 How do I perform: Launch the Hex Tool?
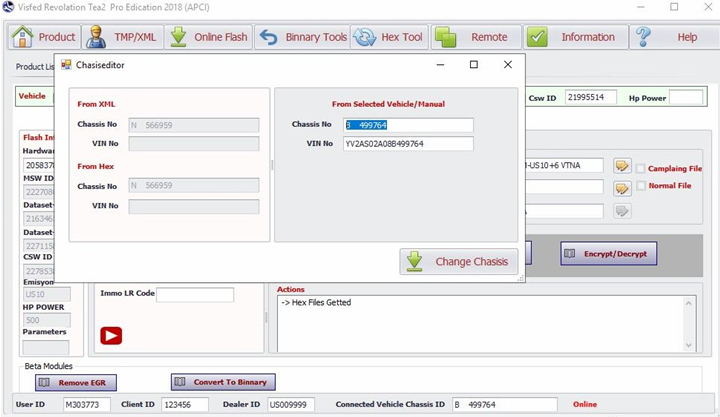click(389, 37)
